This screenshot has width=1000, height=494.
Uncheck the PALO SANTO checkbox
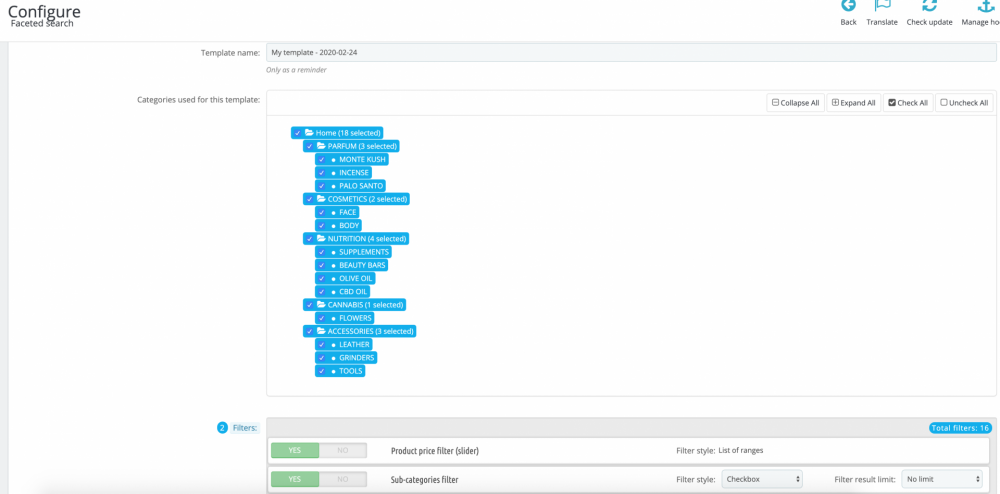pos(321,186)
